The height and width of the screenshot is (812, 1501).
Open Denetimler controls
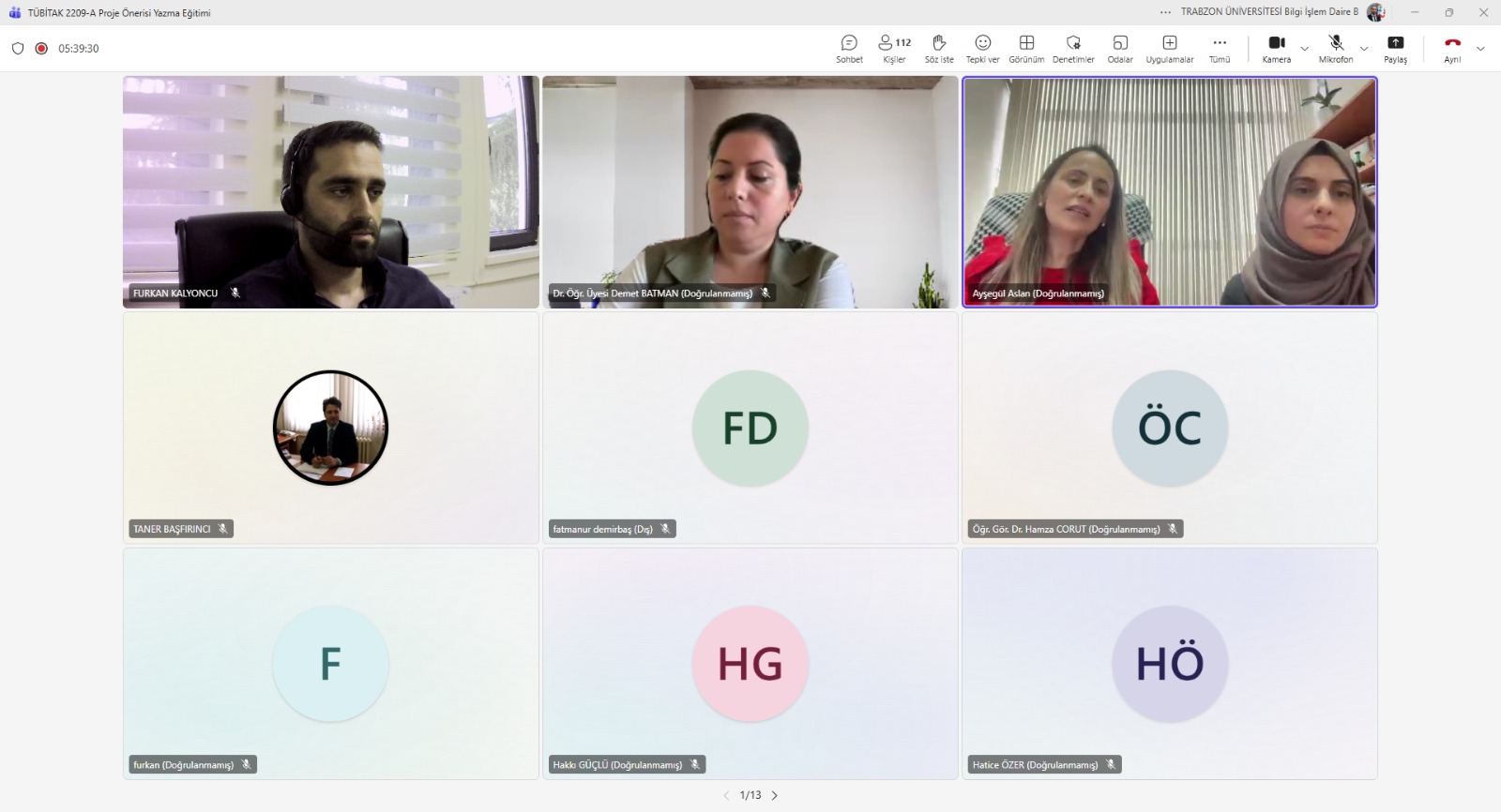[x=1073, y=48]
